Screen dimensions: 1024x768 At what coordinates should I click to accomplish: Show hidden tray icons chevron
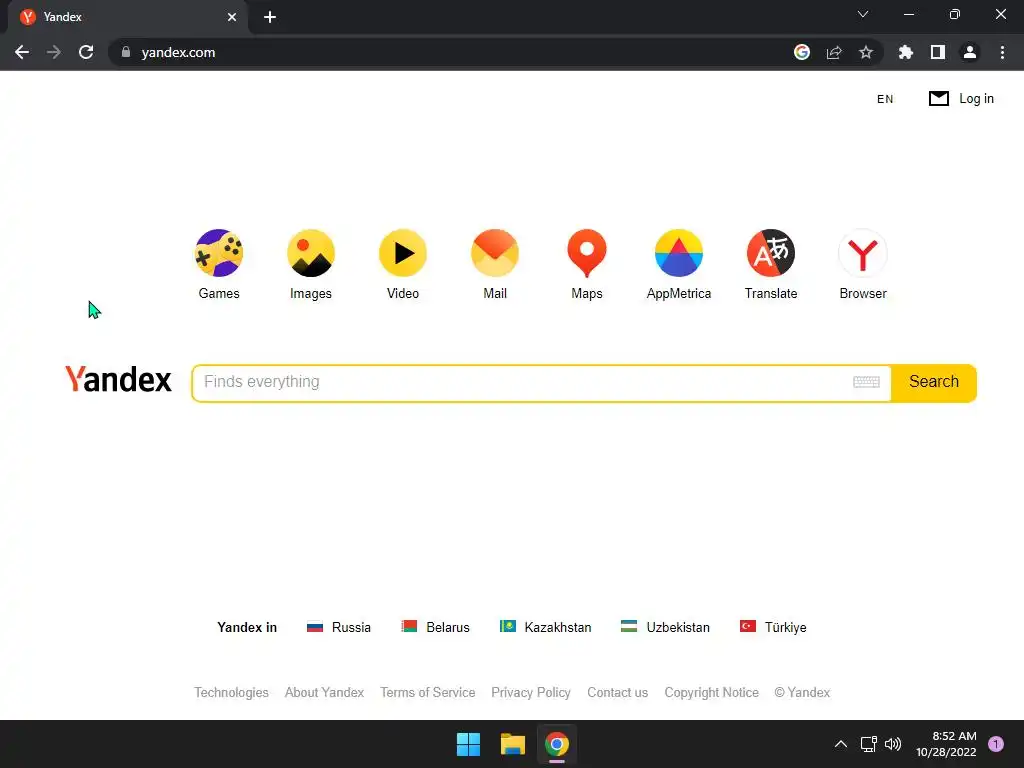[840, 744]
